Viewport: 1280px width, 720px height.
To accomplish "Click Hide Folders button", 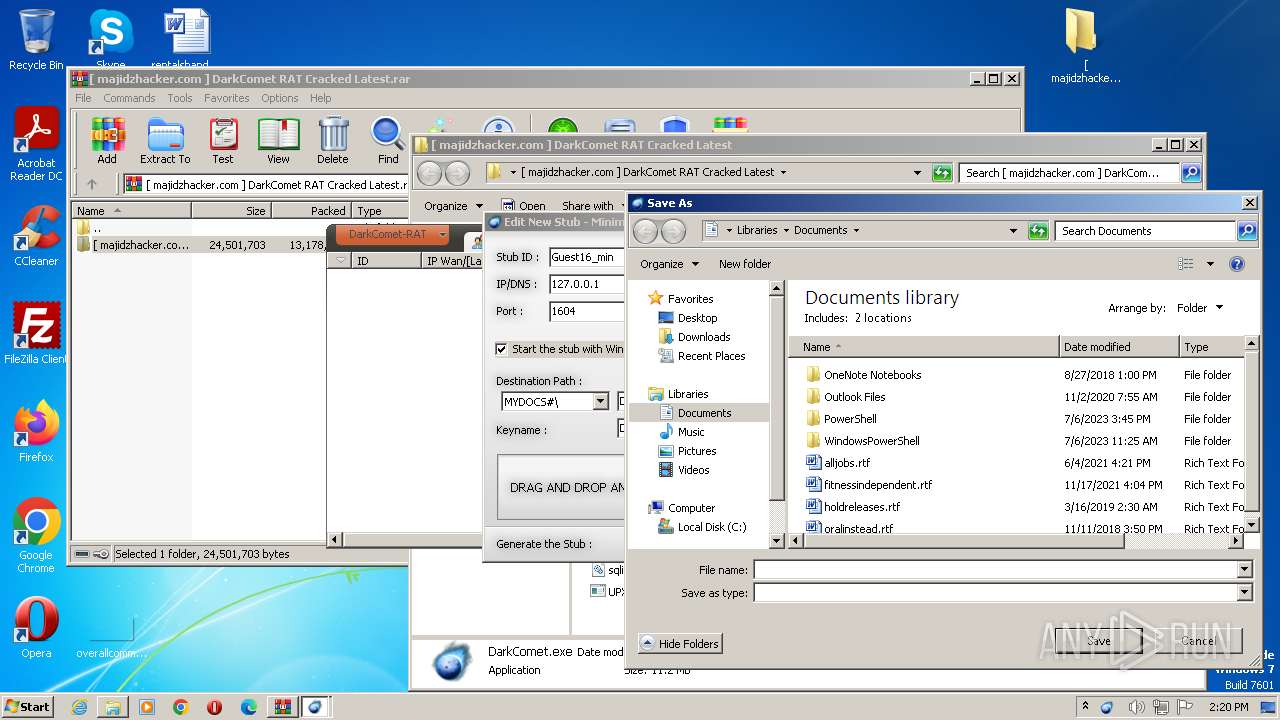I will [680, 644].
